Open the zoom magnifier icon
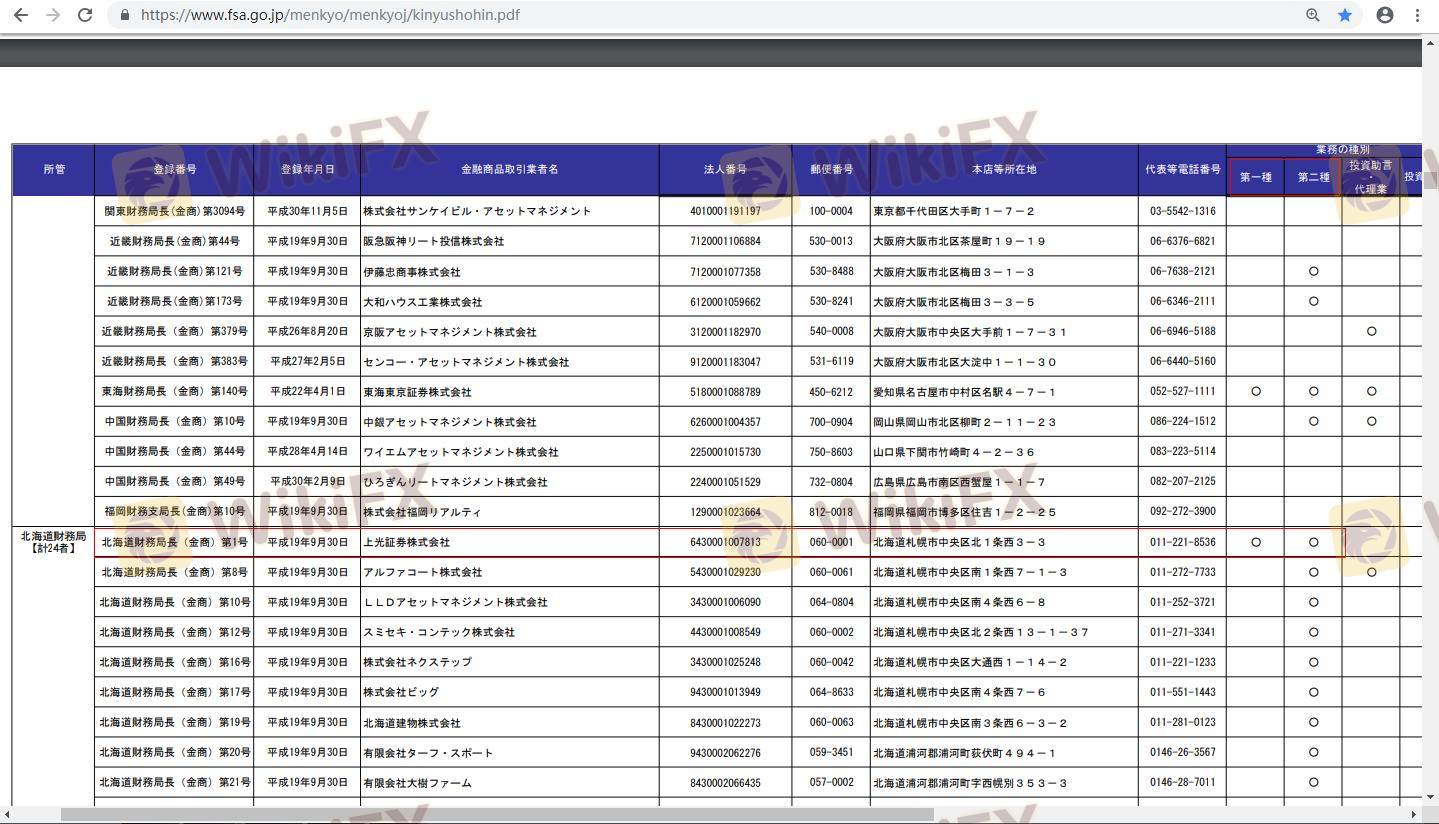Viewport: 1439px width, 824px height. 1313,15
